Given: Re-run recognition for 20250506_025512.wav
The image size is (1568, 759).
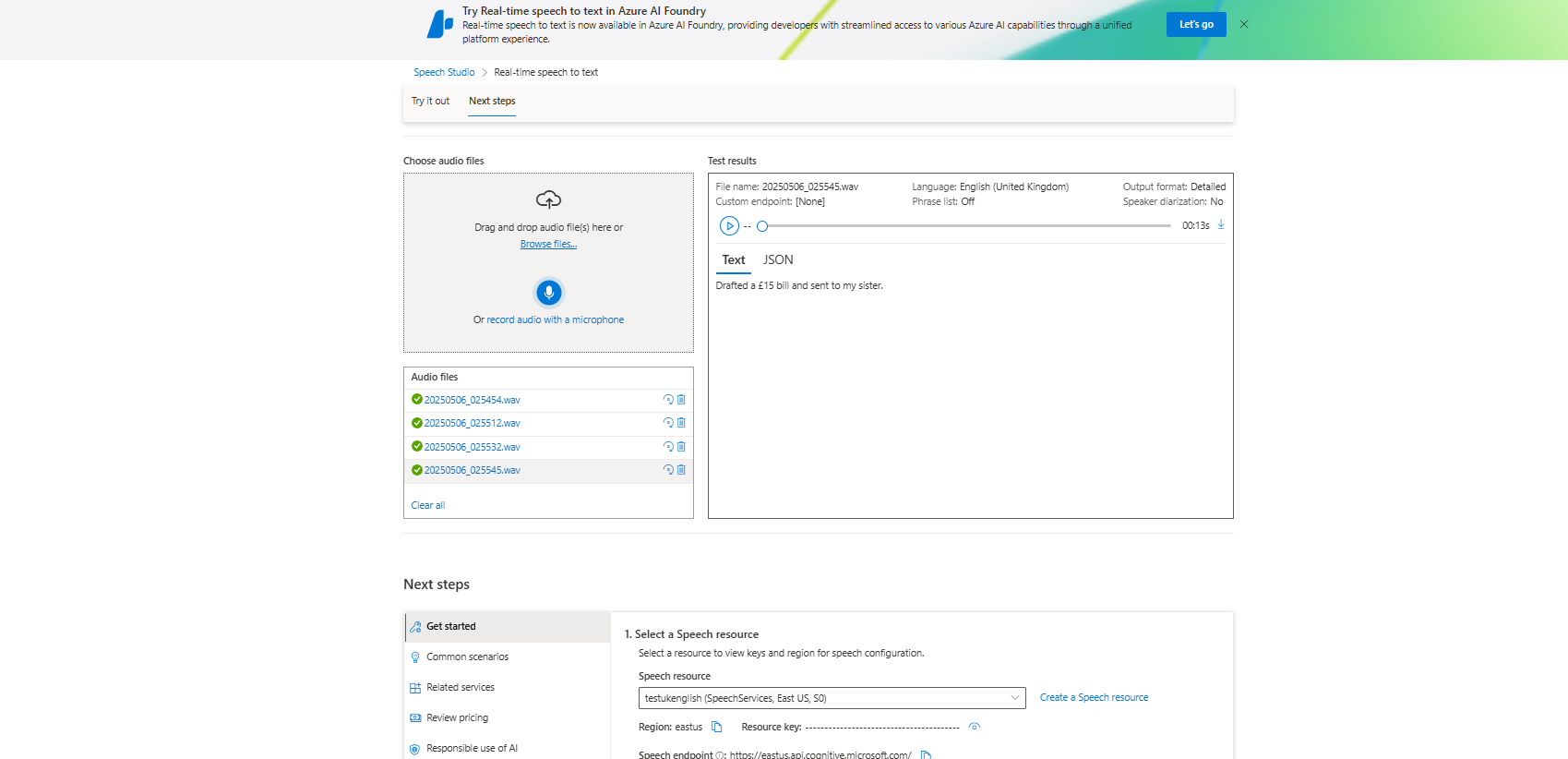Looking at the screenshot, I should pos(668,423).
